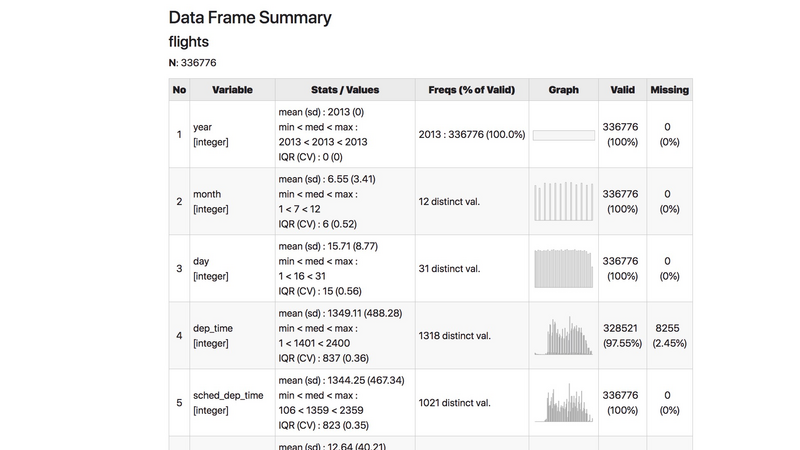Click the 2013 : 336776 frequency cell
Image resolution: width=800 pixels, height=450 pixels.
pos(470,134)
